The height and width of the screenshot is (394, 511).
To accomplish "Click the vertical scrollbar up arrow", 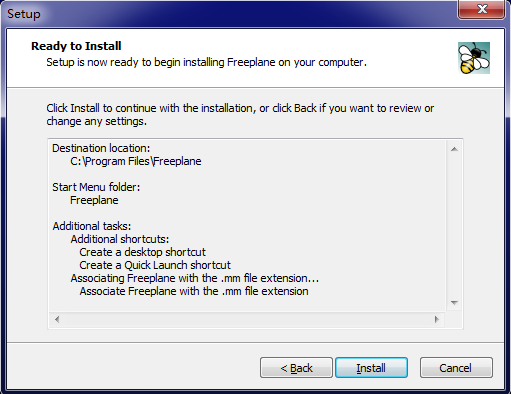I will [x=454, y=149].
